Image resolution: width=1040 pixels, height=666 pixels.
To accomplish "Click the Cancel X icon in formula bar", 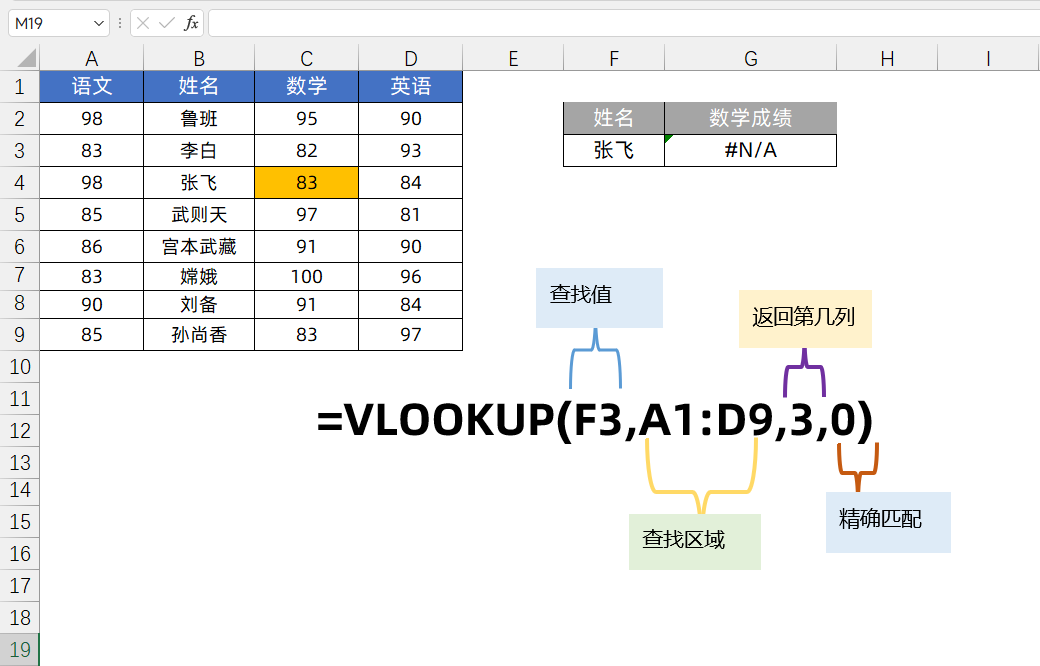I will point(144,23).
